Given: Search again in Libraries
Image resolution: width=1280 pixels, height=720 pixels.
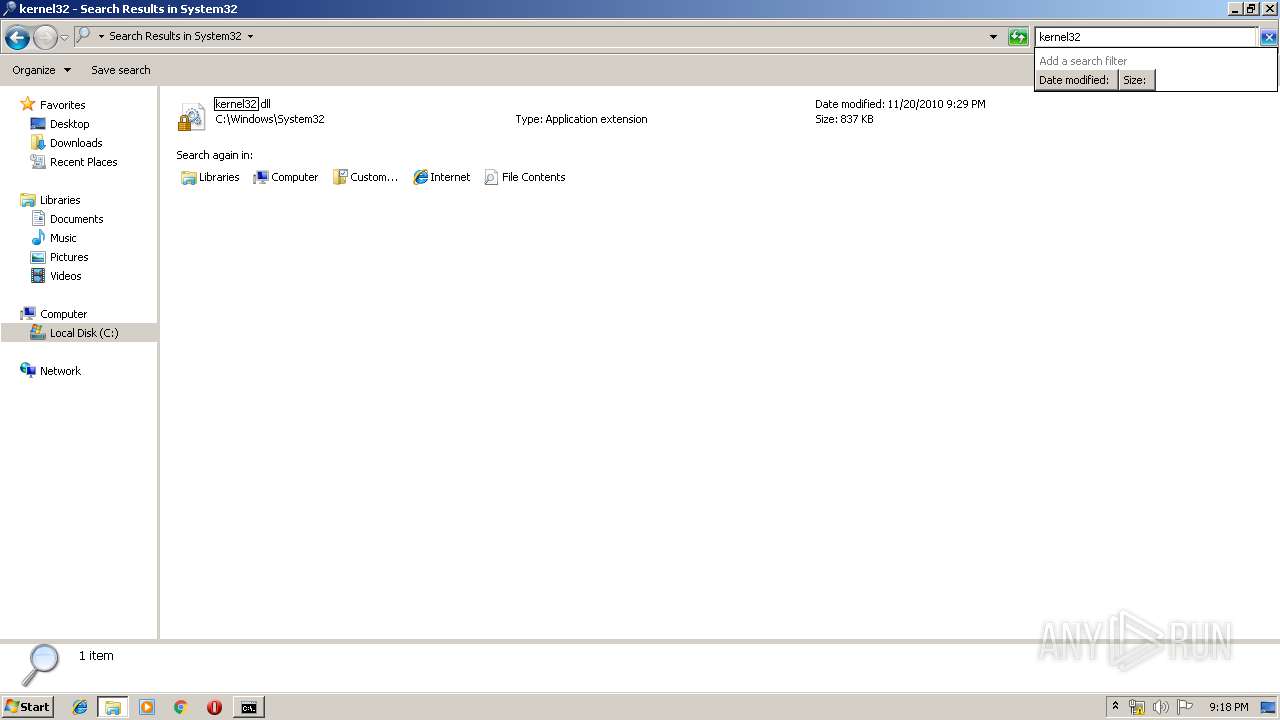Looking at the screenshot, I should (x=210, y=177).
